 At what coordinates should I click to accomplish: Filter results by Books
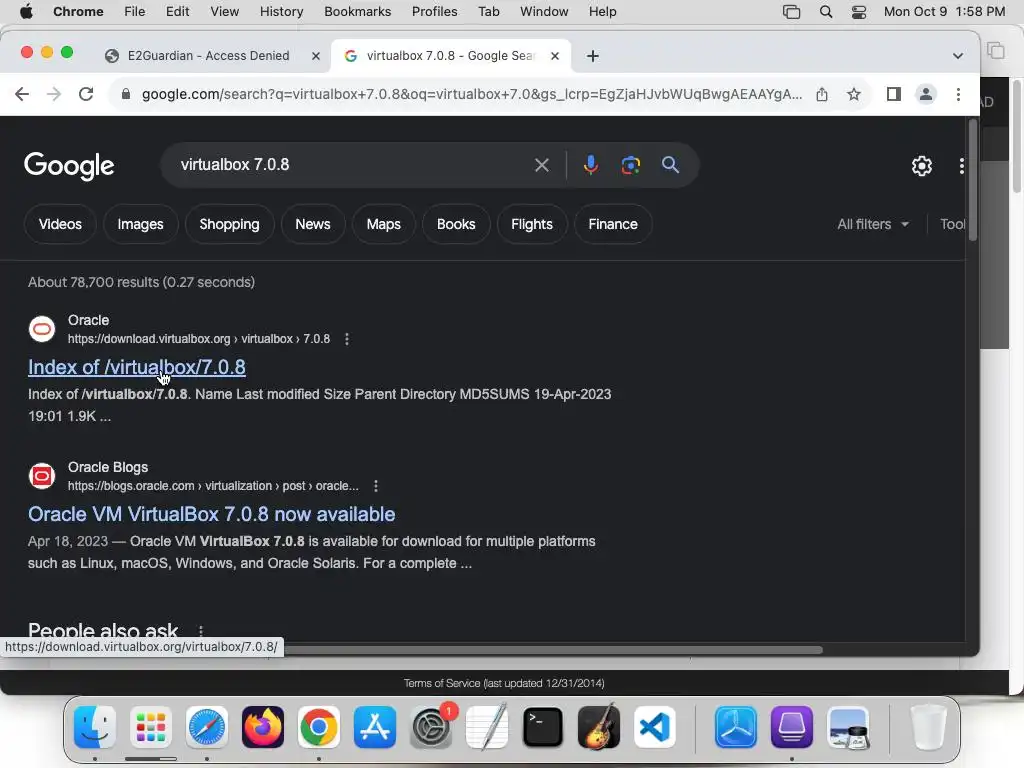[456, 224]
